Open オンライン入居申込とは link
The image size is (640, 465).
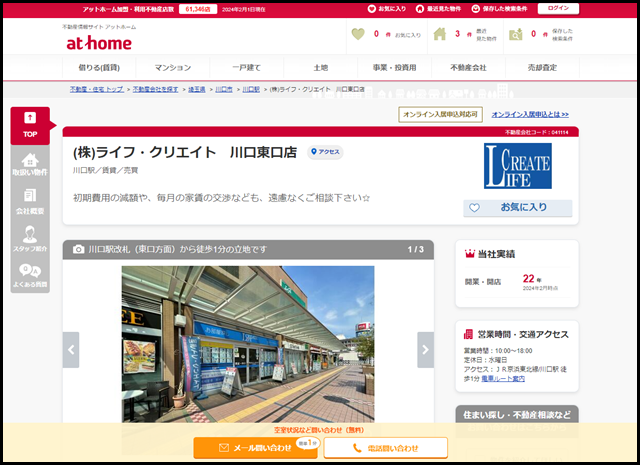530,114
